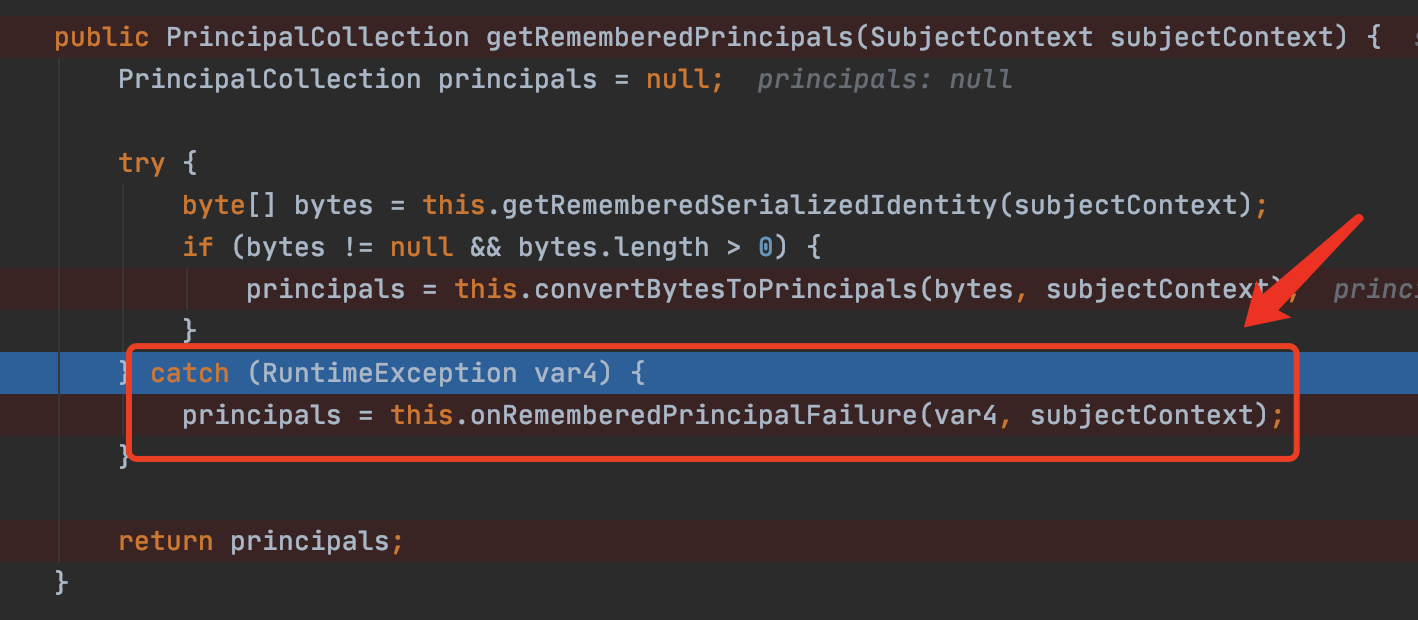The width and height of the screenshot is (1418, 620).
Task: Click the return keyword
Action: pyautogui.click(x=165, y=541)
